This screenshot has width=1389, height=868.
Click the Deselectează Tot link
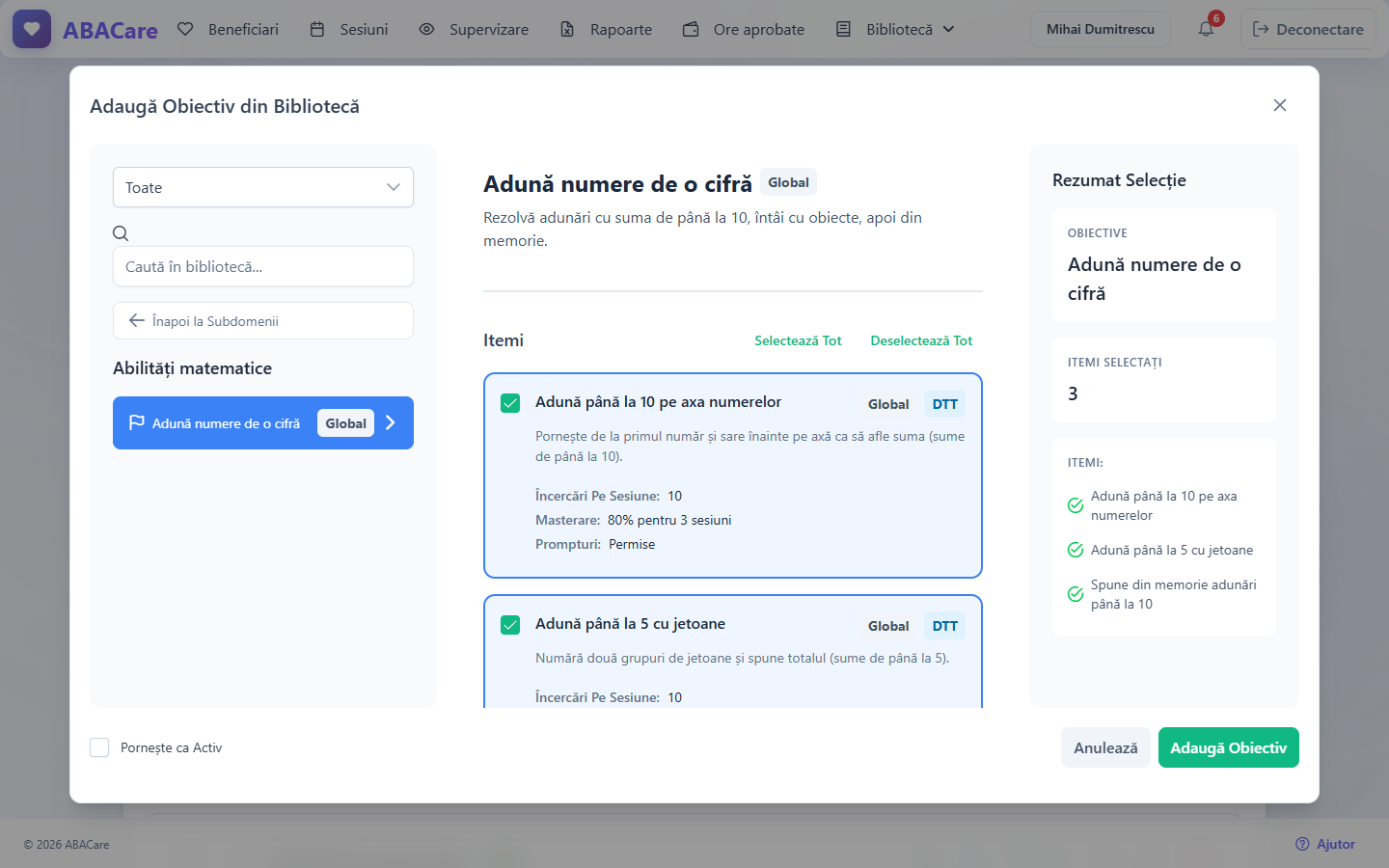[x=921, y=340]
